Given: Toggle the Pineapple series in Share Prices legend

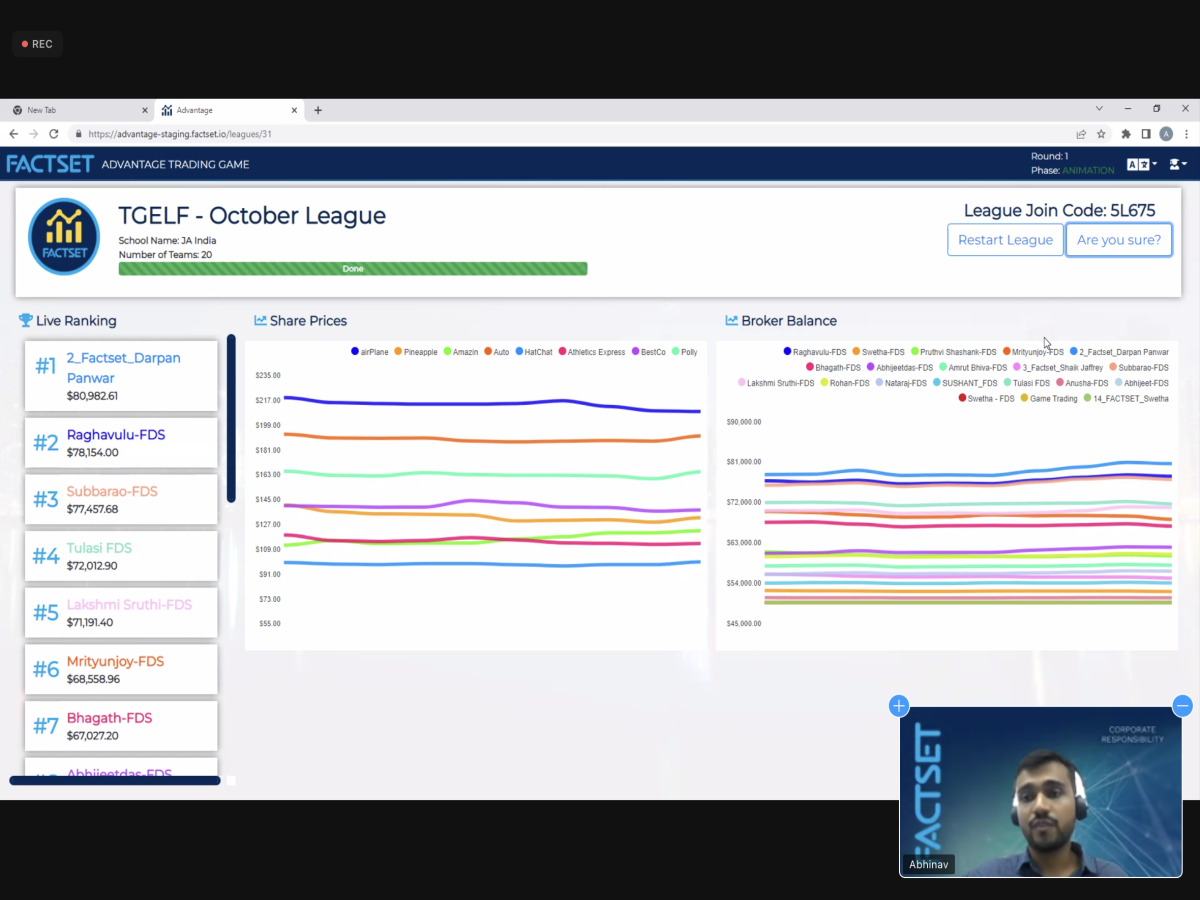Looking at the screenshot, I should [415, 352].
